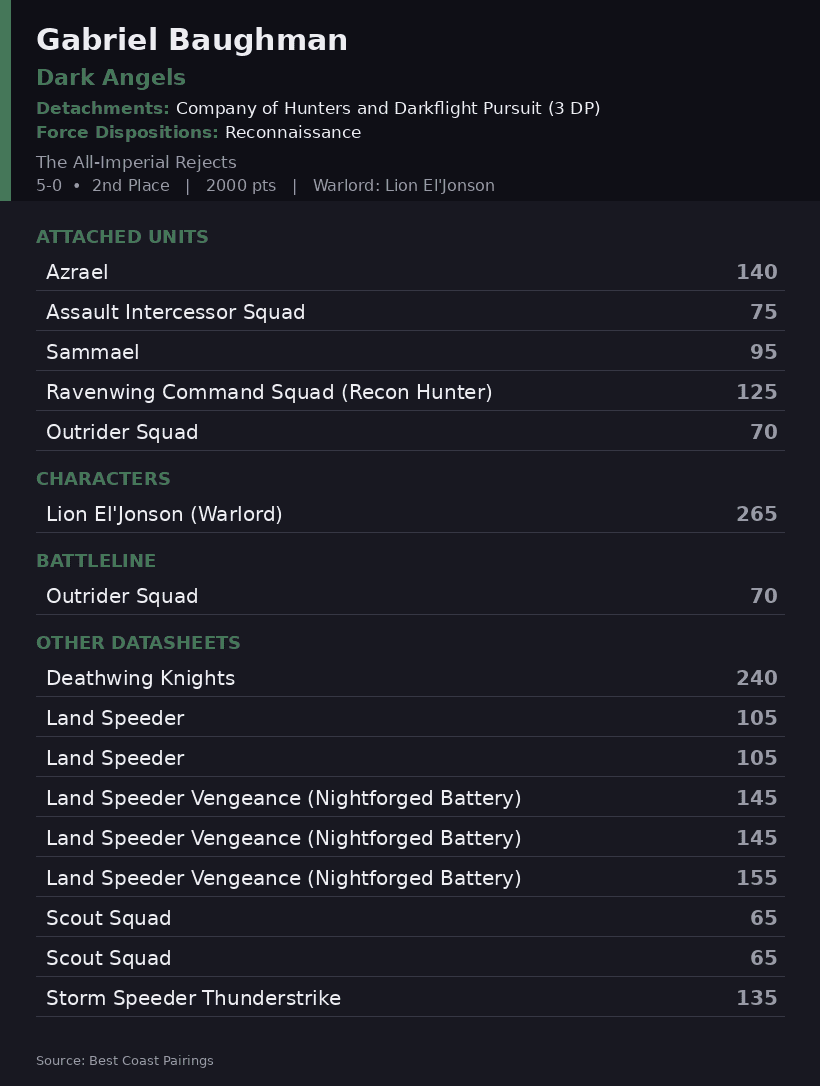Click the ATTACHED UNITS section header

122,237
